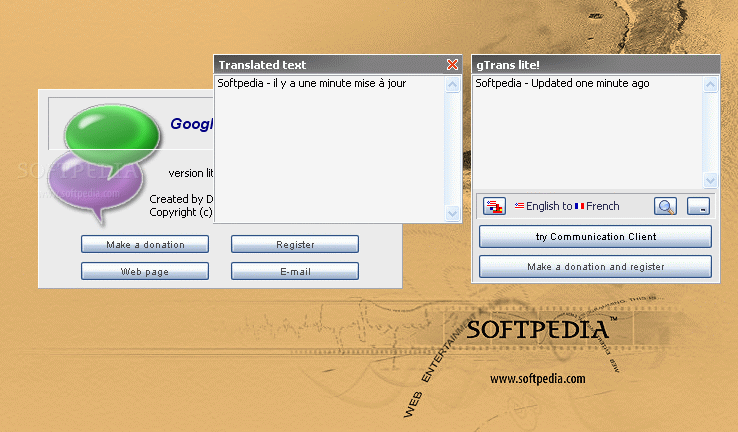Image resolution: width=738 pixels, height=432 pixels.
Task: Click the language swap flags icon
Action: tap(494, 206)
